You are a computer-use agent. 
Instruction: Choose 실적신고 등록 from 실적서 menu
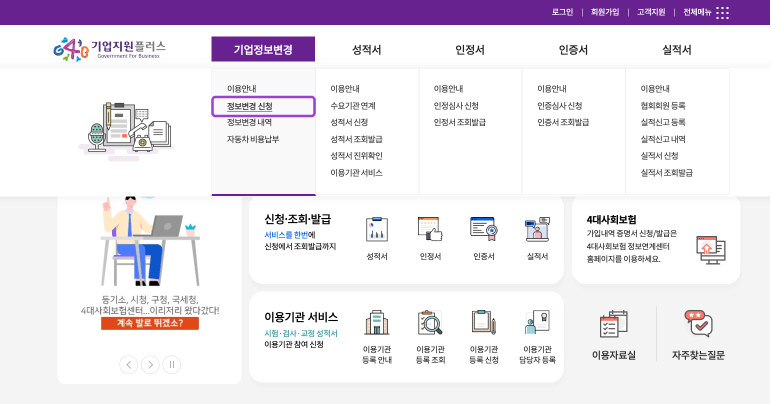(x=663, y=122)
